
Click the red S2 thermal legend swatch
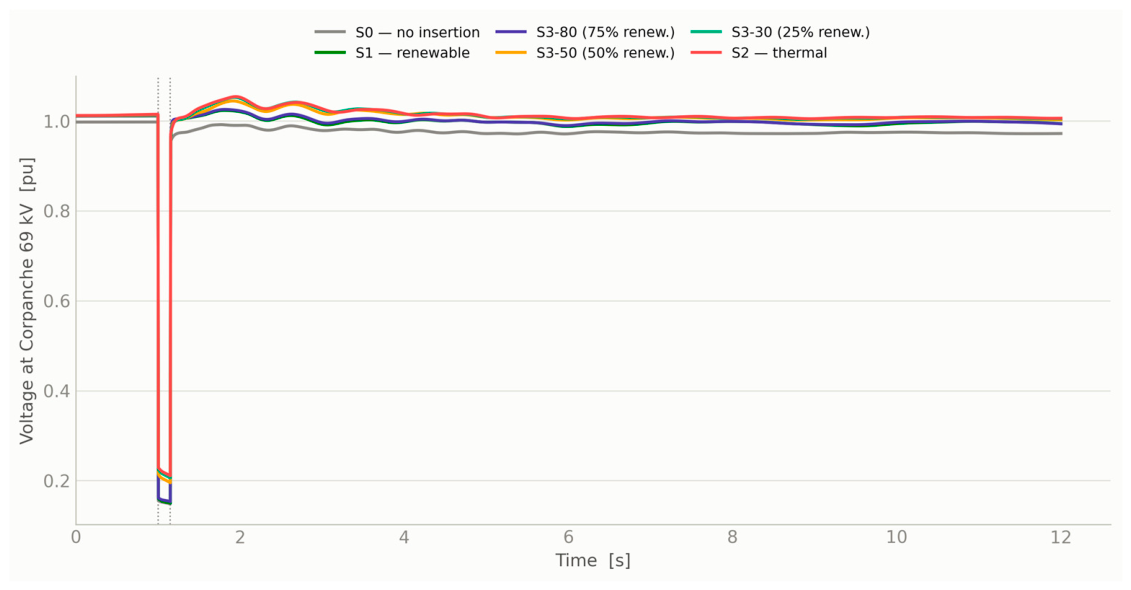point(706,53)
